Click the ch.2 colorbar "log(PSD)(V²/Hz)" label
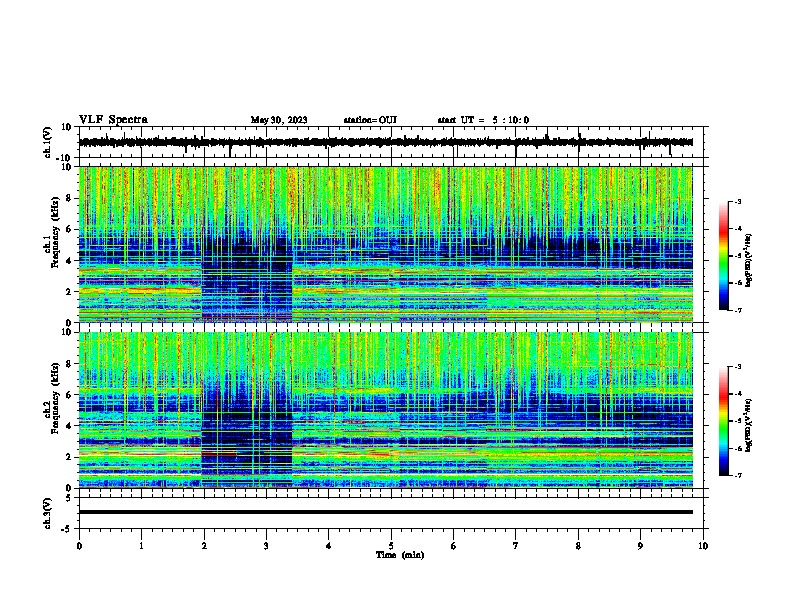 749,425
